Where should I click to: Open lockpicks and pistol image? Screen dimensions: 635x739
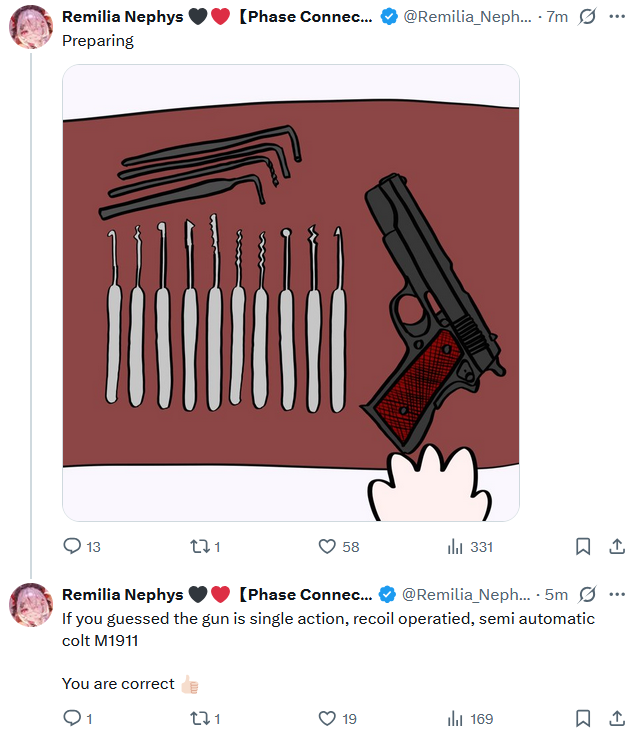(291, 293)
